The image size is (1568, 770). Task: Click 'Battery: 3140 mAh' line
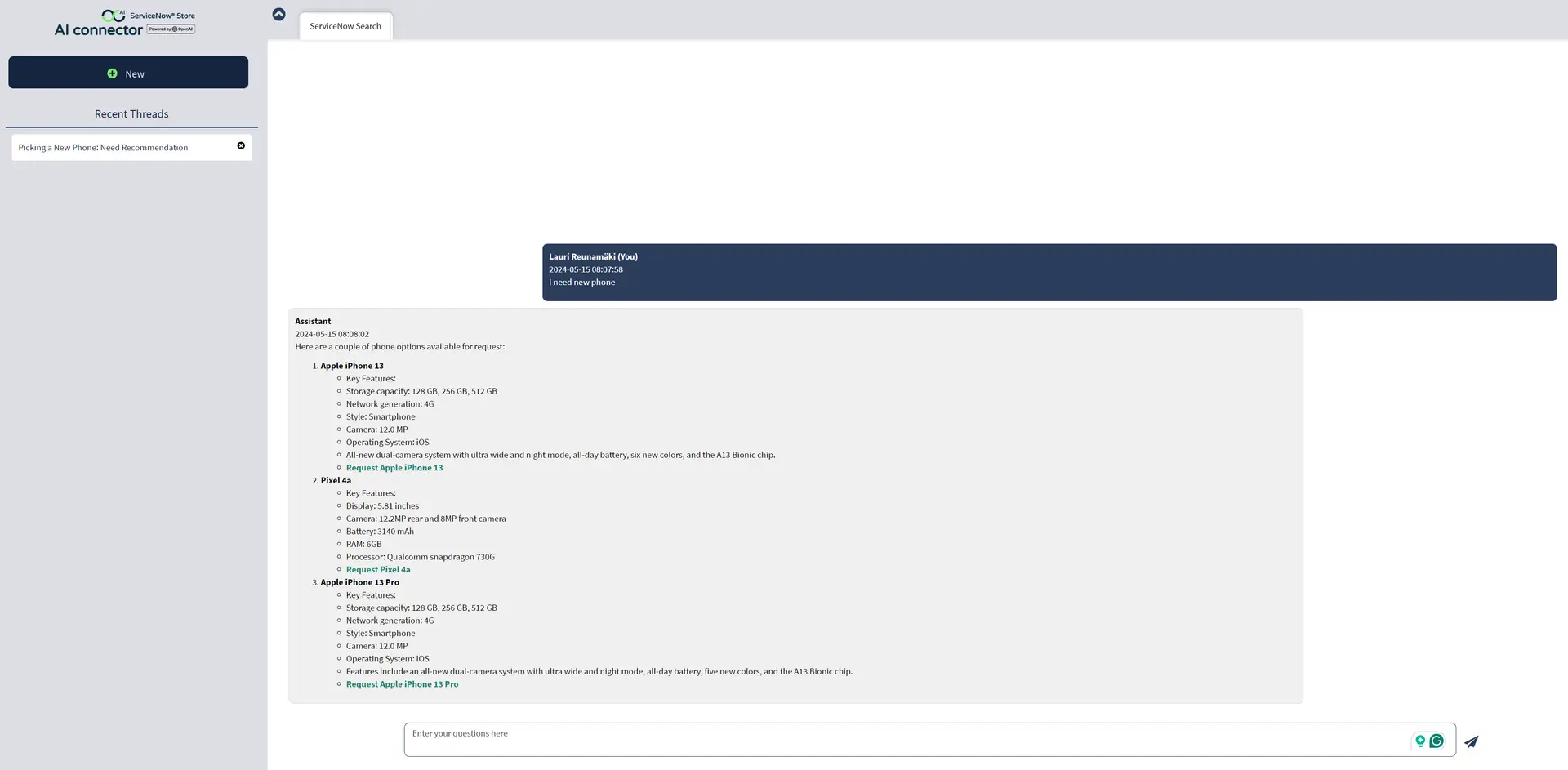(380, 532)
